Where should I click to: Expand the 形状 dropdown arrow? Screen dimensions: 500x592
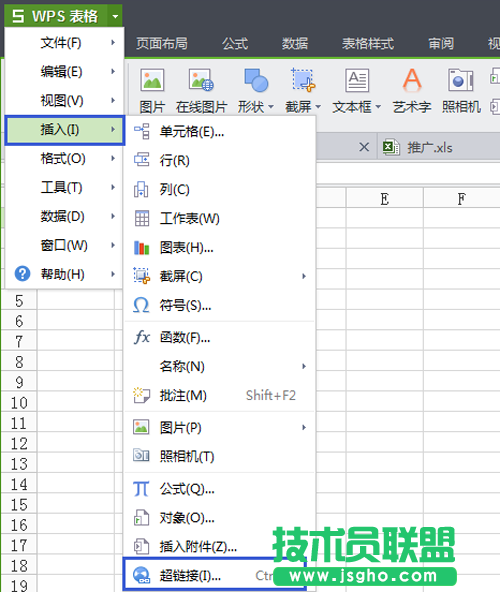(x=271, y=107)
